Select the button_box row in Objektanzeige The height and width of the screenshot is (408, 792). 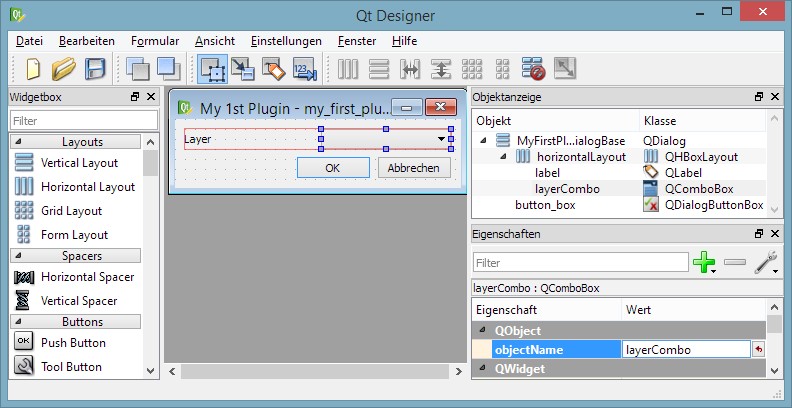click(619, 205)
